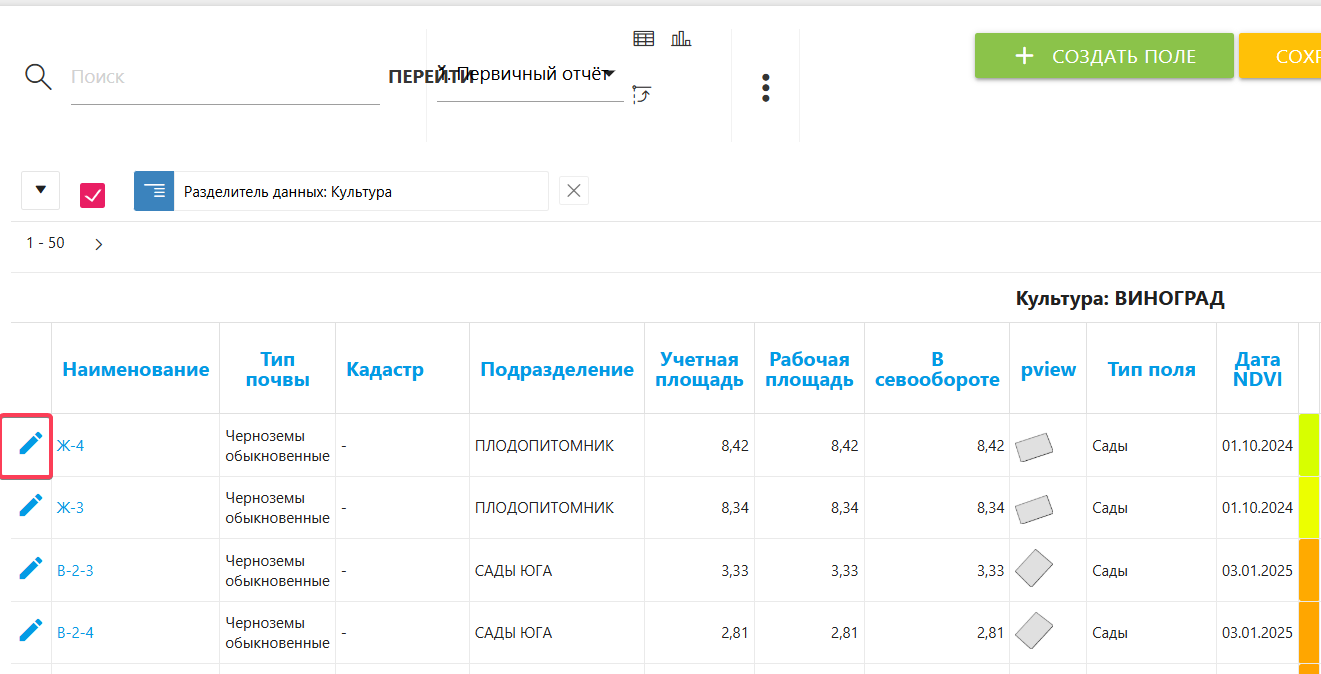Switch to table view icon
The width and height of the screenshot is (1321, 674).
coord(644,39)
